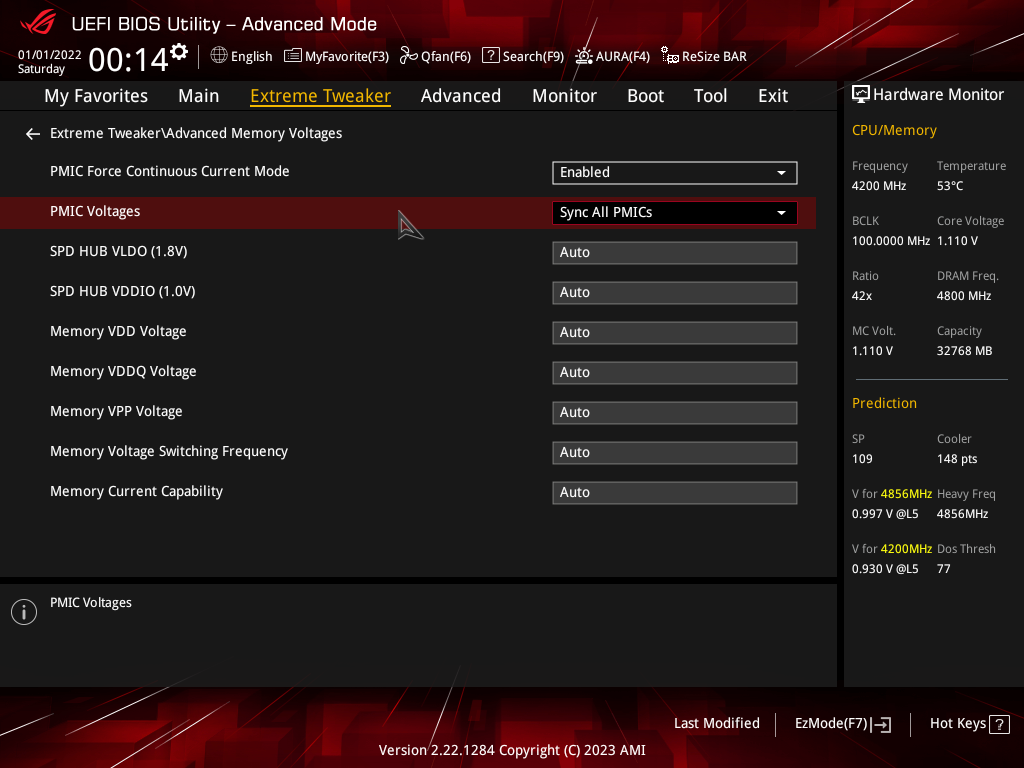Select Memory VDD Voltage label
Image resolution: width=1024 pixels, height=768 pixels.
(118, 331)
